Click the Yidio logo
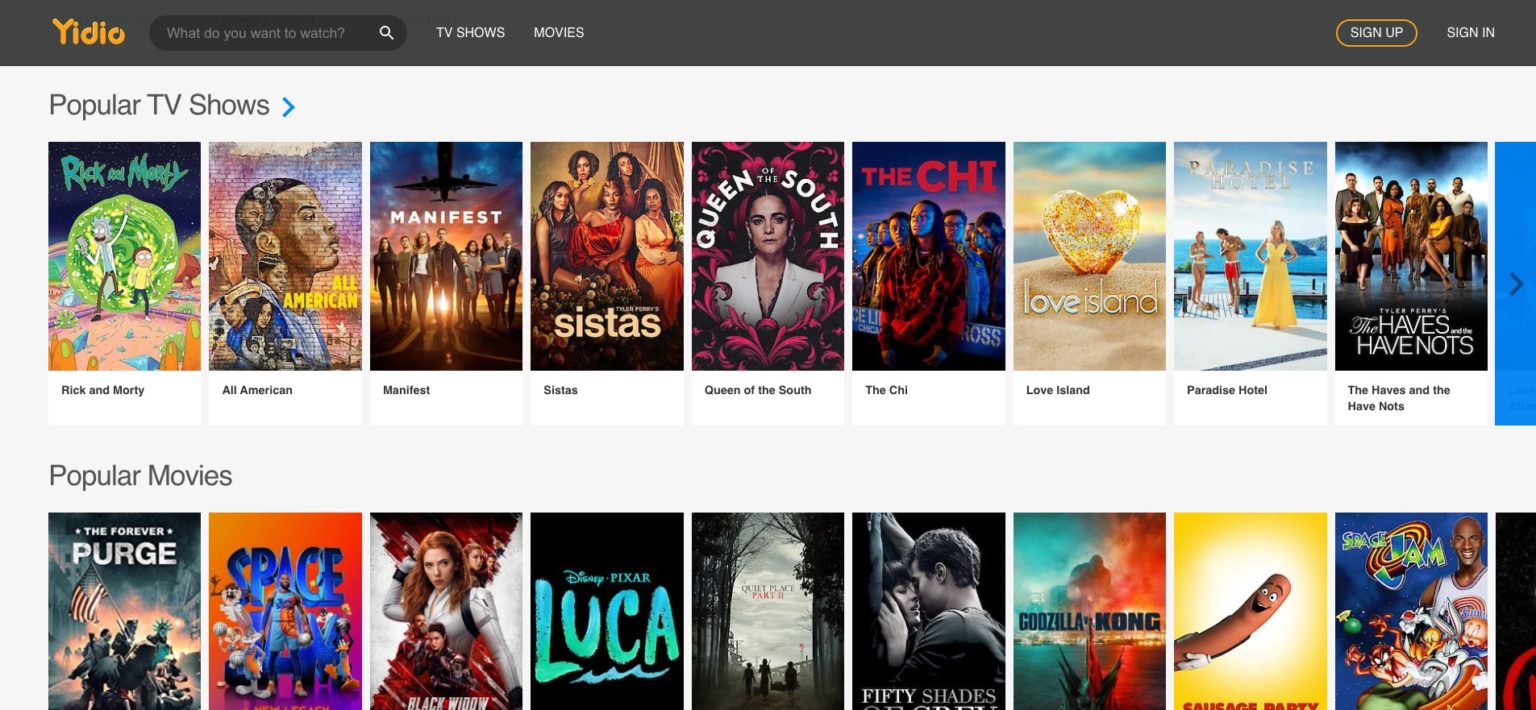This screenshot has height=710, width=1536. 88,32
